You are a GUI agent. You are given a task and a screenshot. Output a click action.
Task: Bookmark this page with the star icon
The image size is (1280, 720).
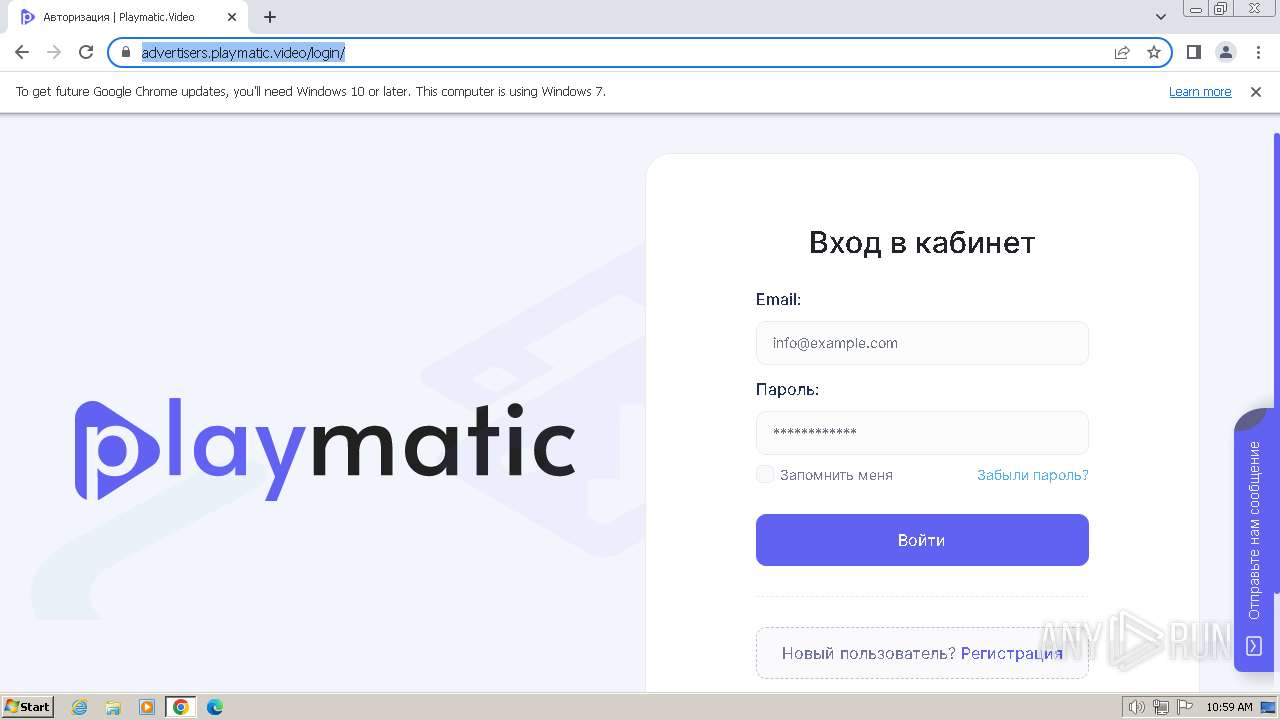[x=1154, y=52]
